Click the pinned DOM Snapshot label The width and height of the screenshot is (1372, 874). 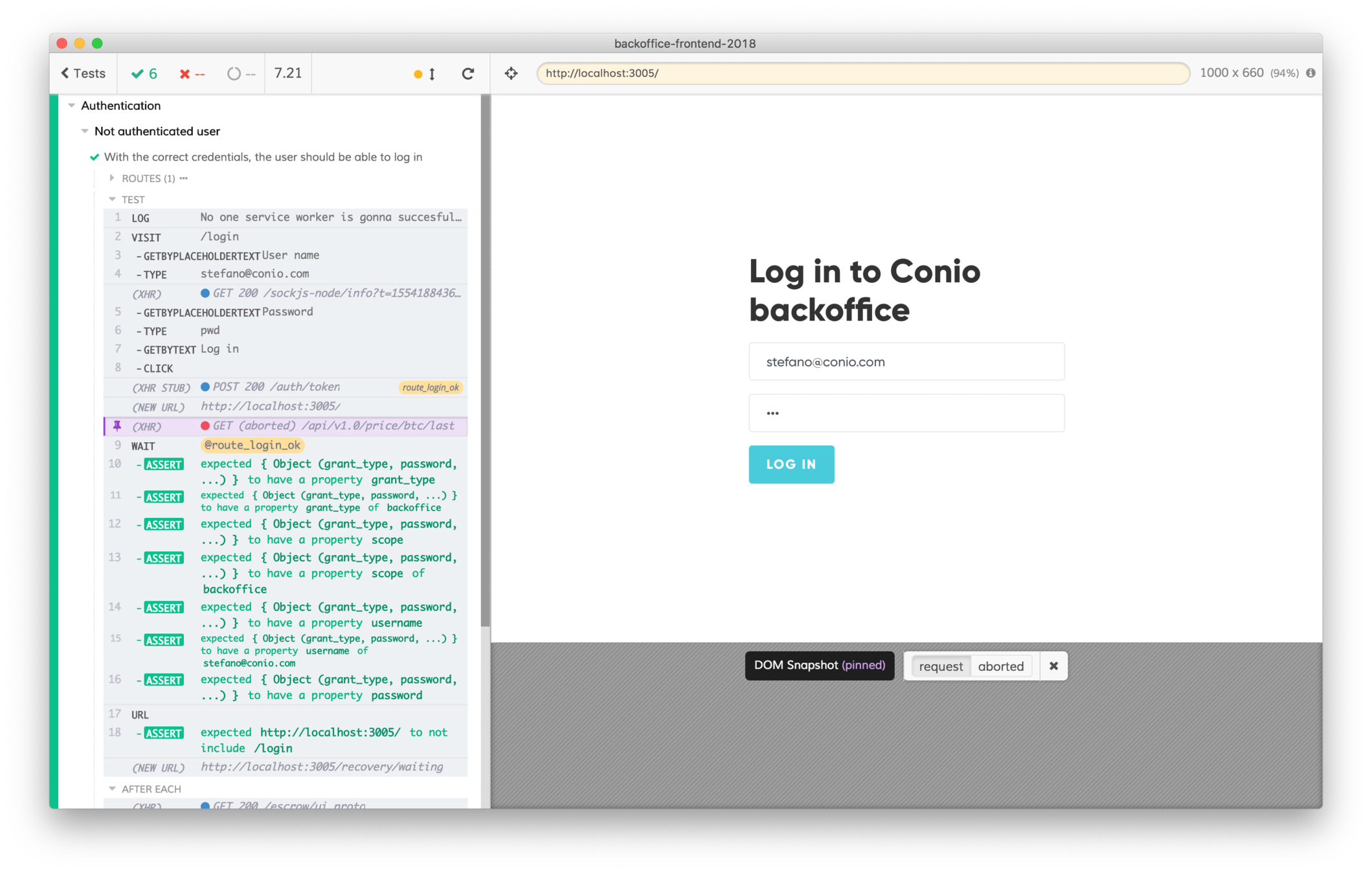pos(819,666)
